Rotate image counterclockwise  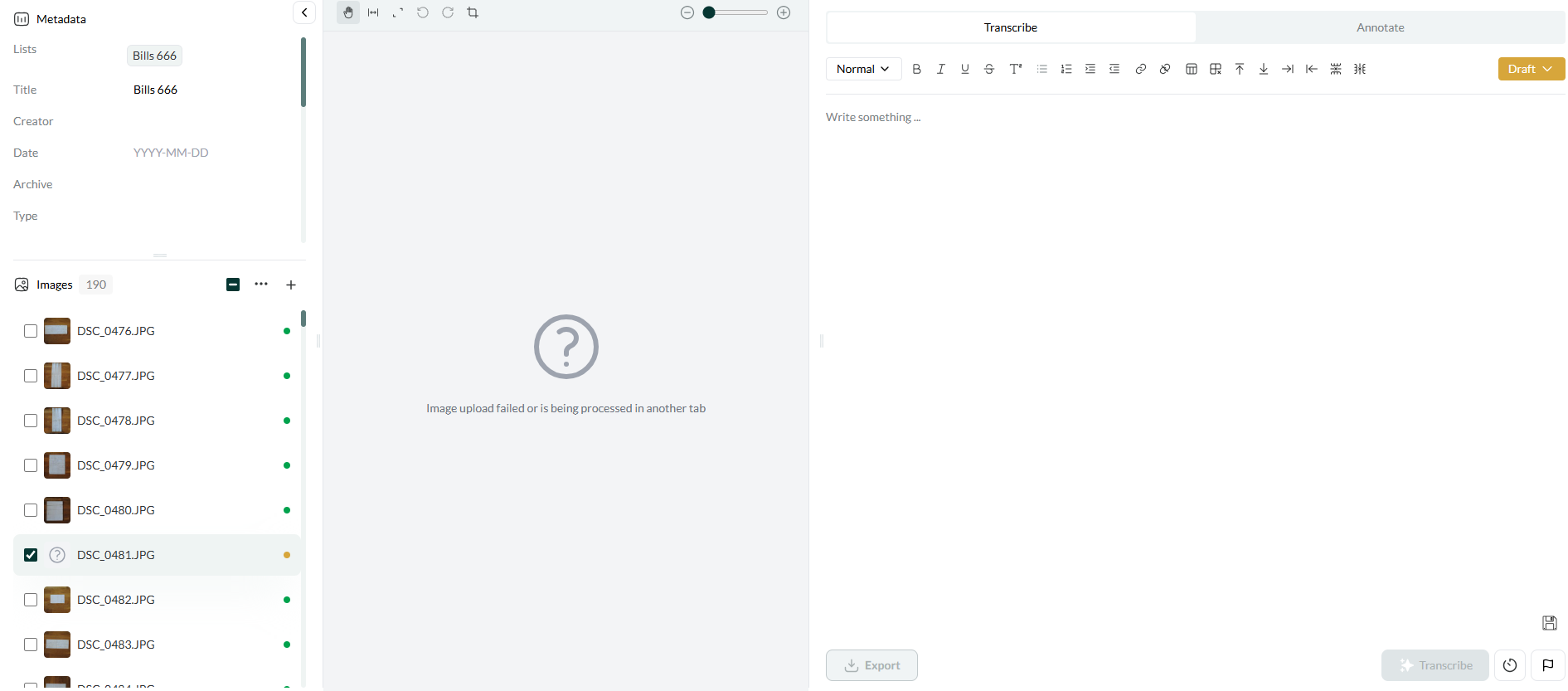coord(423,12)
